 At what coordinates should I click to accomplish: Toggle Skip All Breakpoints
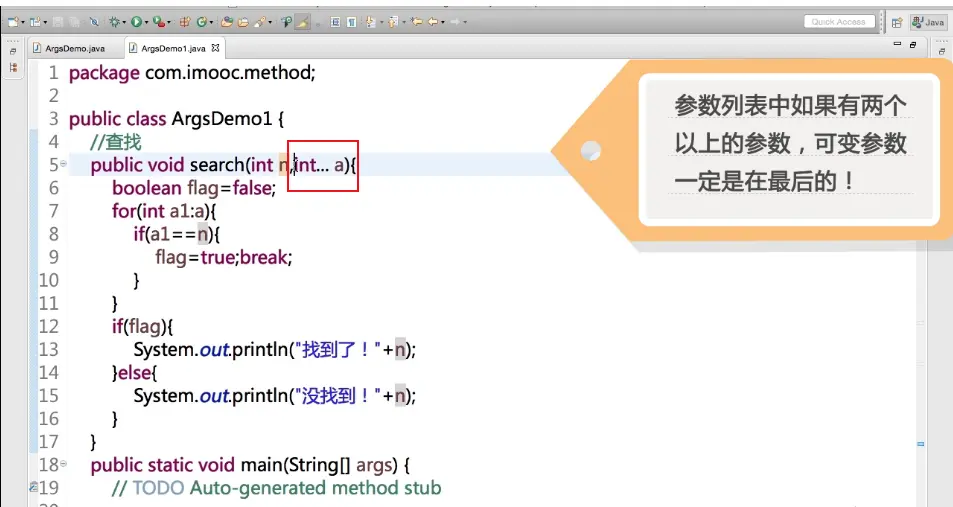coord(94,22)
